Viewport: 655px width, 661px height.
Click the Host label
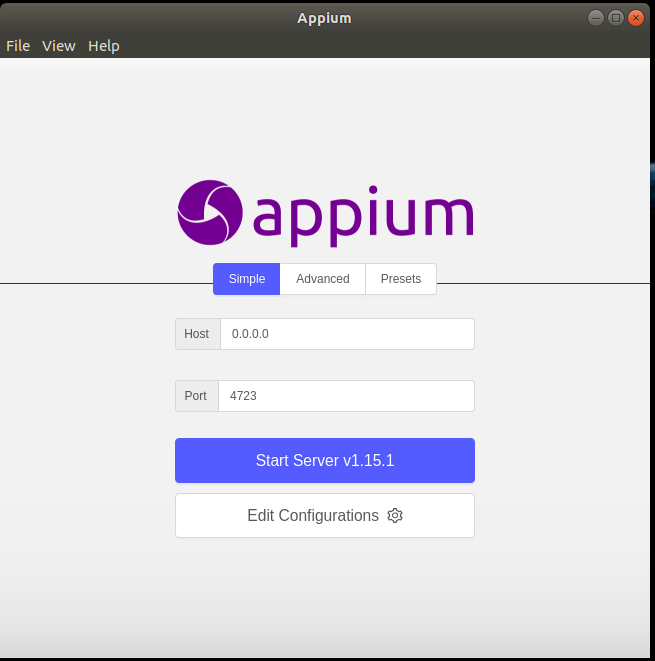coord(197,334)
